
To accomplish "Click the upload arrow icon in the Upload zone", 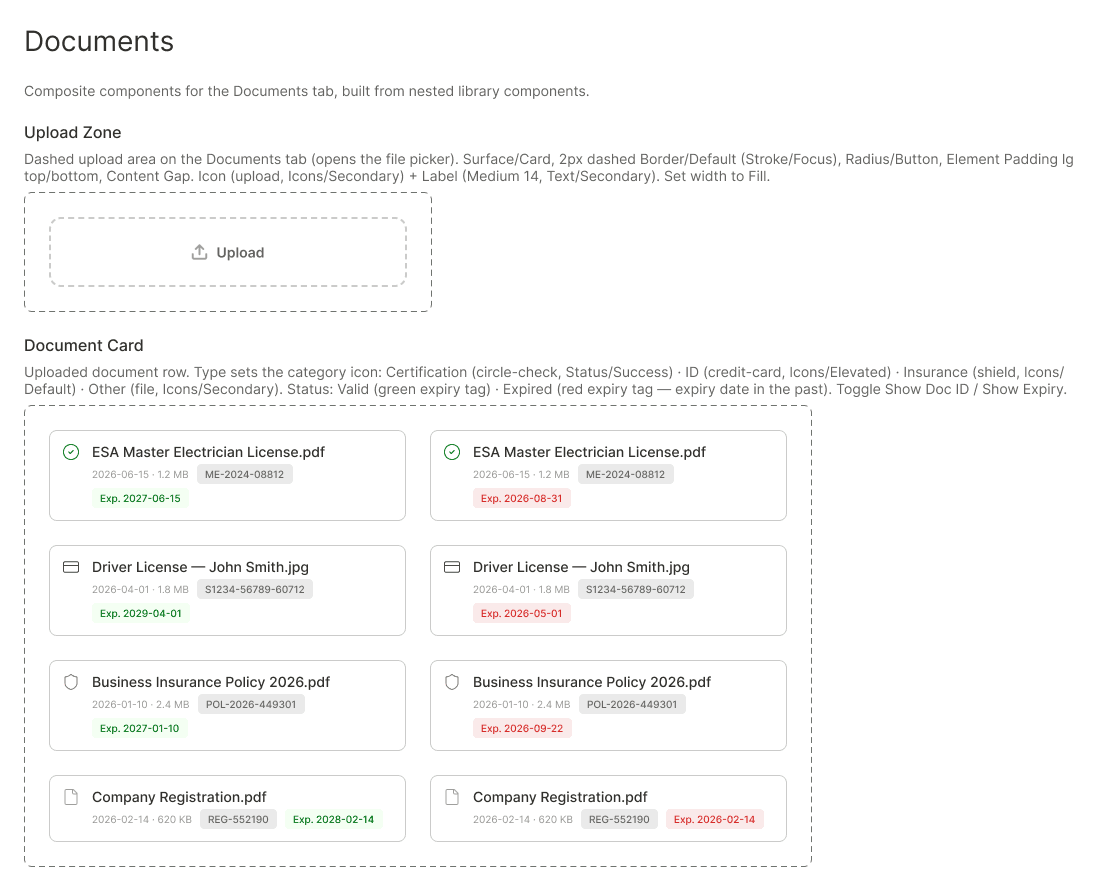I will point(199,253).
